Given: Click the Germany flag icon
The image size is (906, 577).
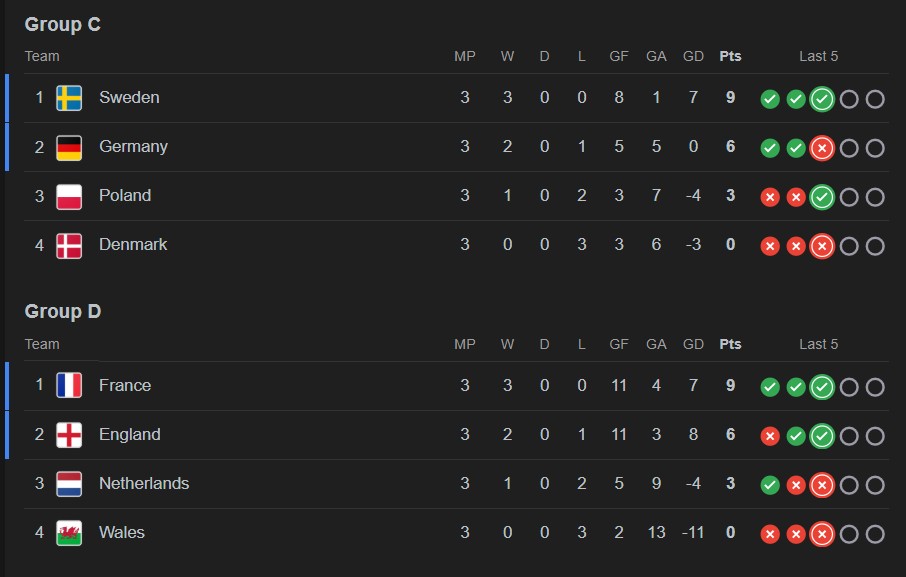Looking at the screenshot, I should point(69,147).
